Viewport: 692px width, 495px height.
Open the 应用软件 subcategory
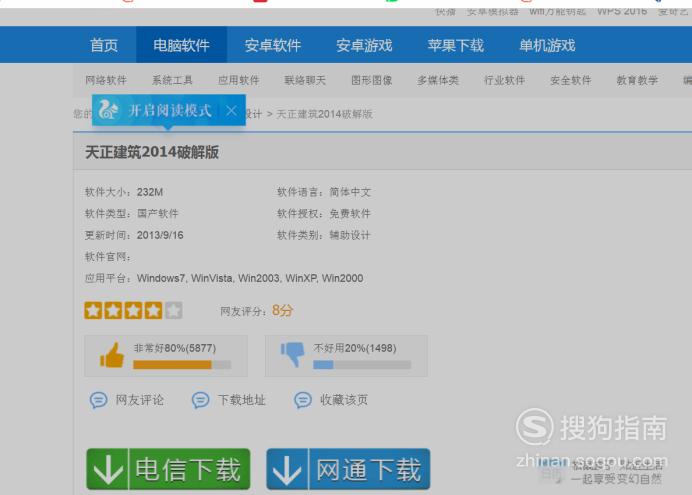239,80
